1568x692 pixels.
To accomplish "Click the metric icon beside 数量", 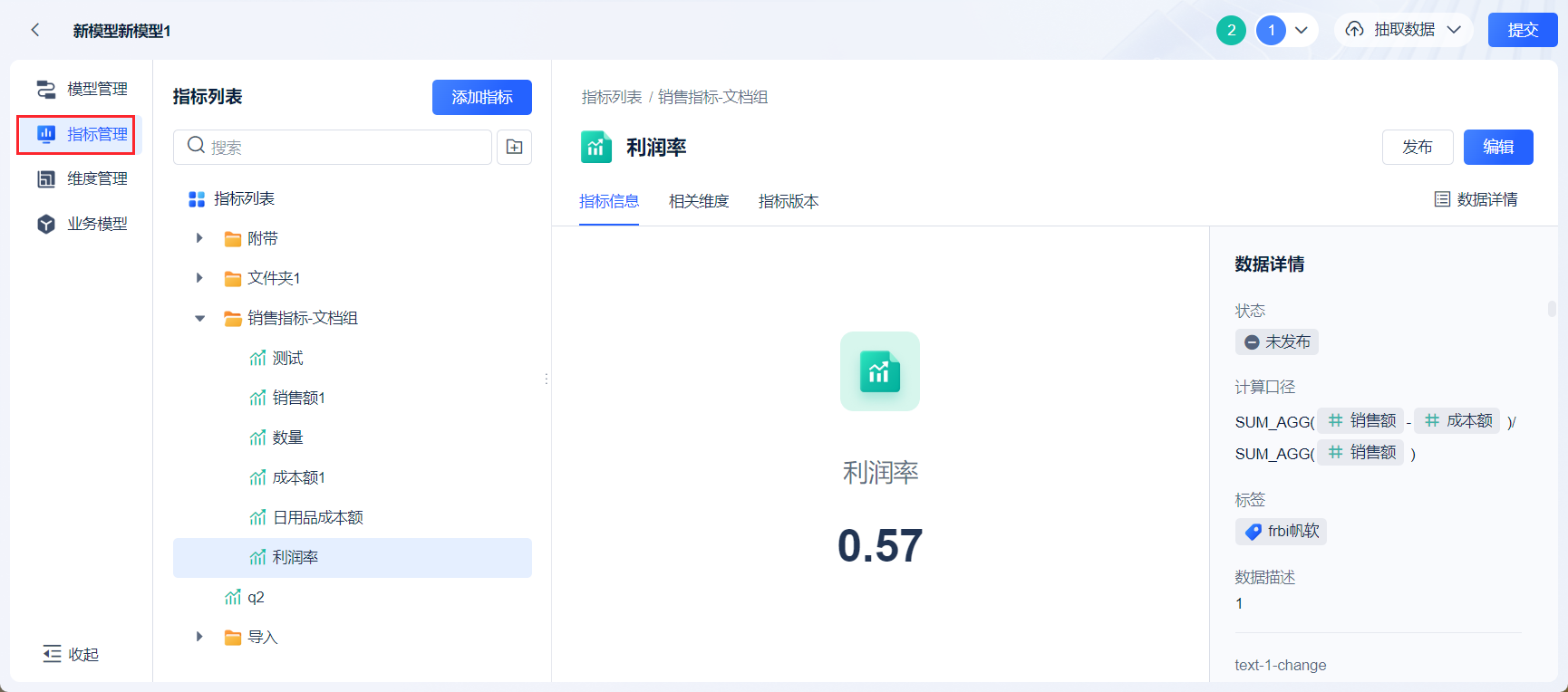I will (x=258, y=437).
